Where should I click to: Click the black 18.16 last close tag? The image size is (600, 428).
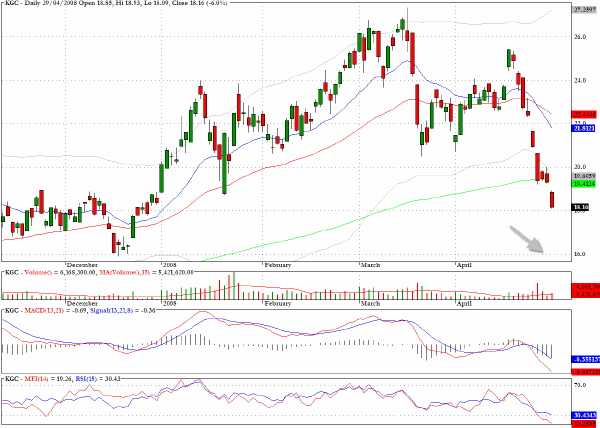point(580,207)
